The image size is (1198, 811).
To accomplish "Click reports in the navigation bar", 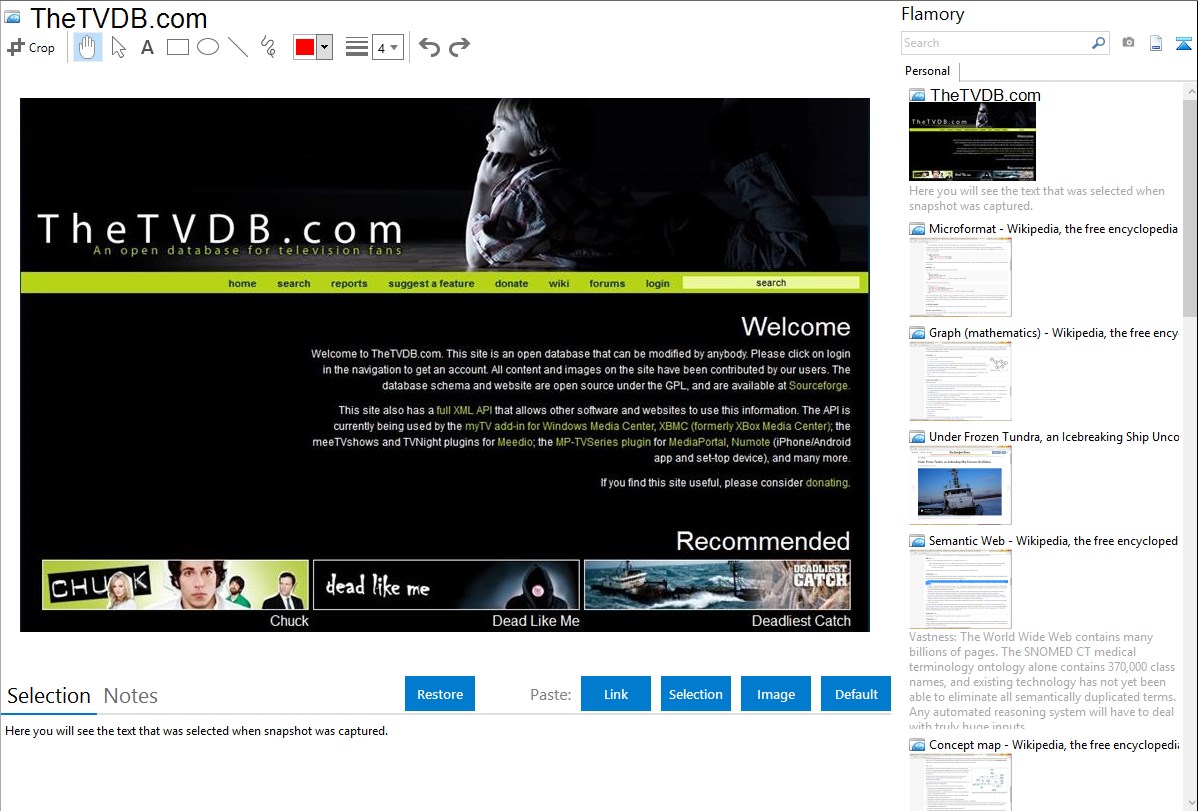I will [349, 284].
